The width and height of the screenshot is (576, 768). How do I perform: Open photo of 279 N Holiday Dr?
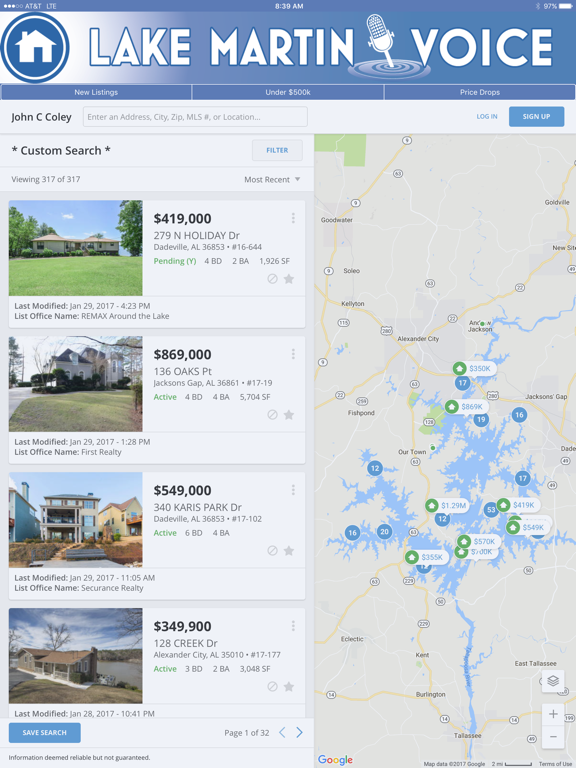[x=75, y=248]
